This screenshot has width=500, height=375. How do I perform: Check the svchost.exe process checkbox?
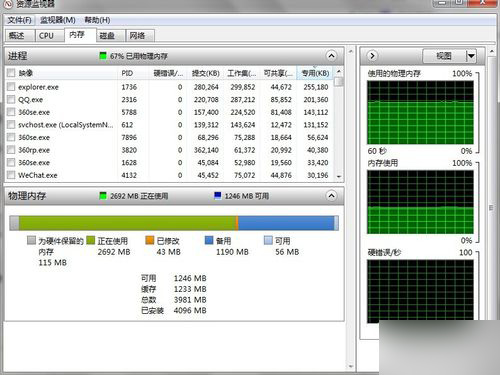click(11, 124)
